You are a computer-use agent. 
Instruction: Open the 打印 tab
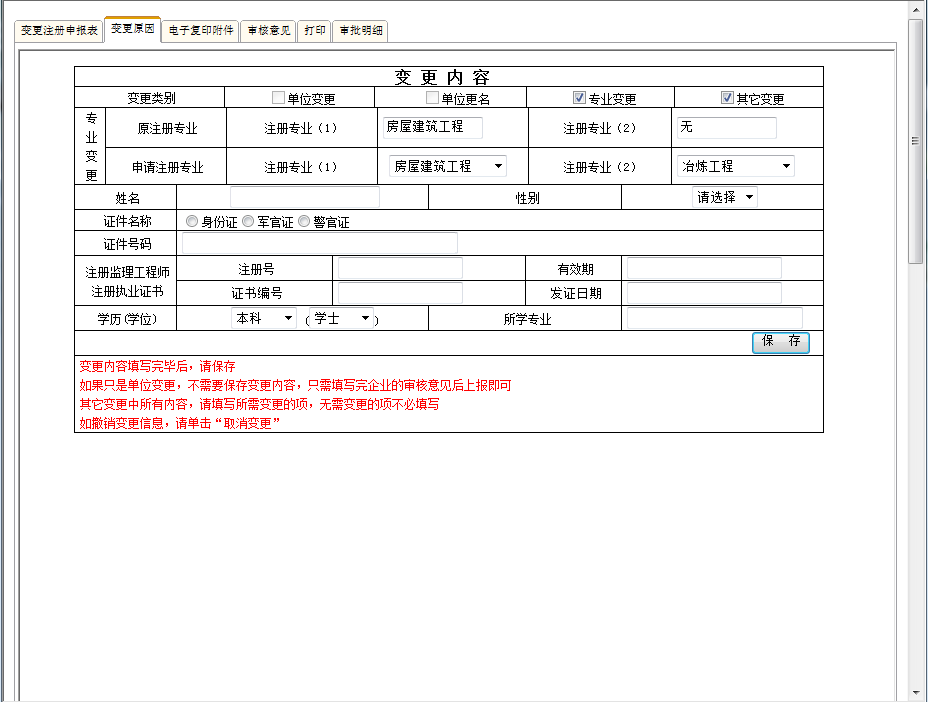tap(313, 31)
